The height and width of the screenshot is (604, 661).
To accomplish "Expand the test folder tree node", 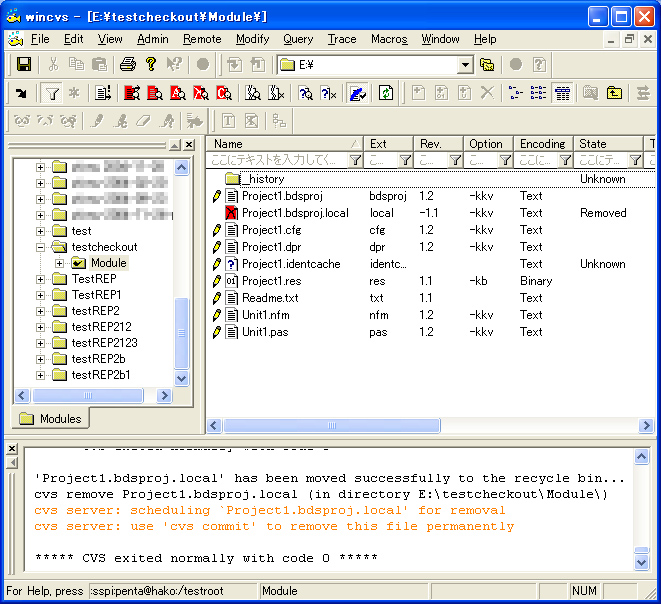I will 40,231.
